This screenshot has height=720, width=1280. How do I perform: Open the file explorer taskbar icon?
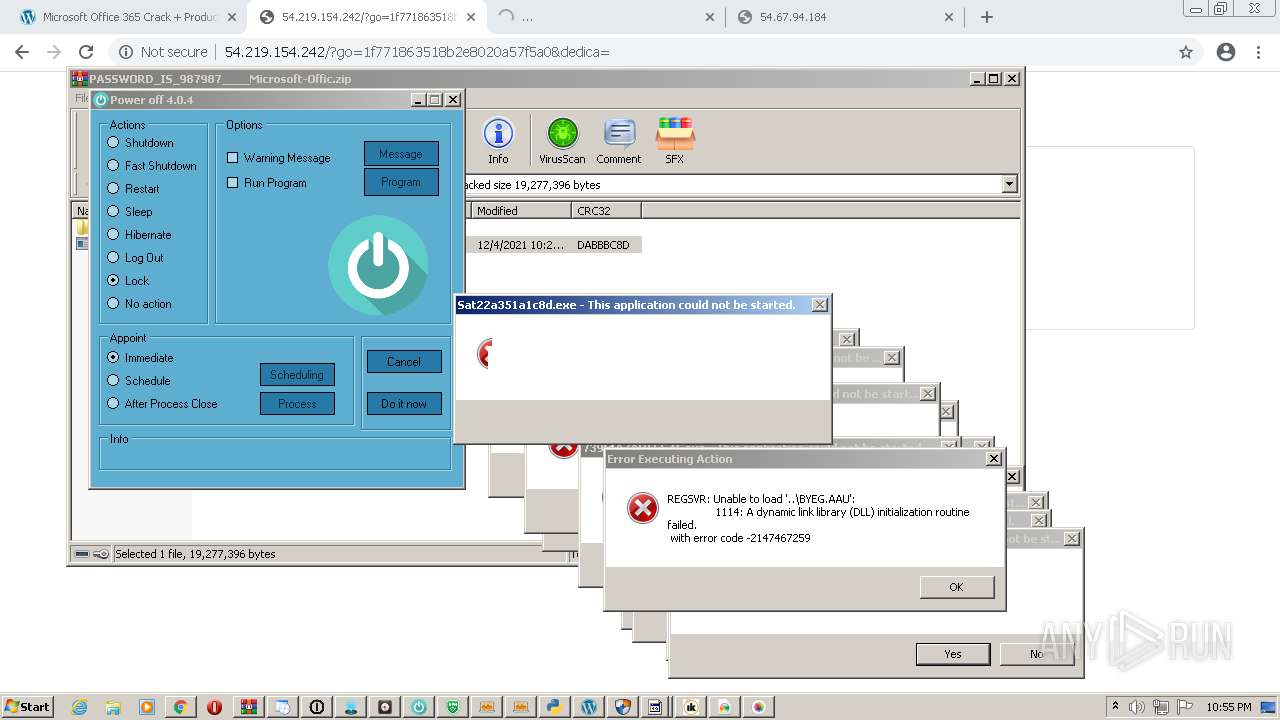[113, 707]
